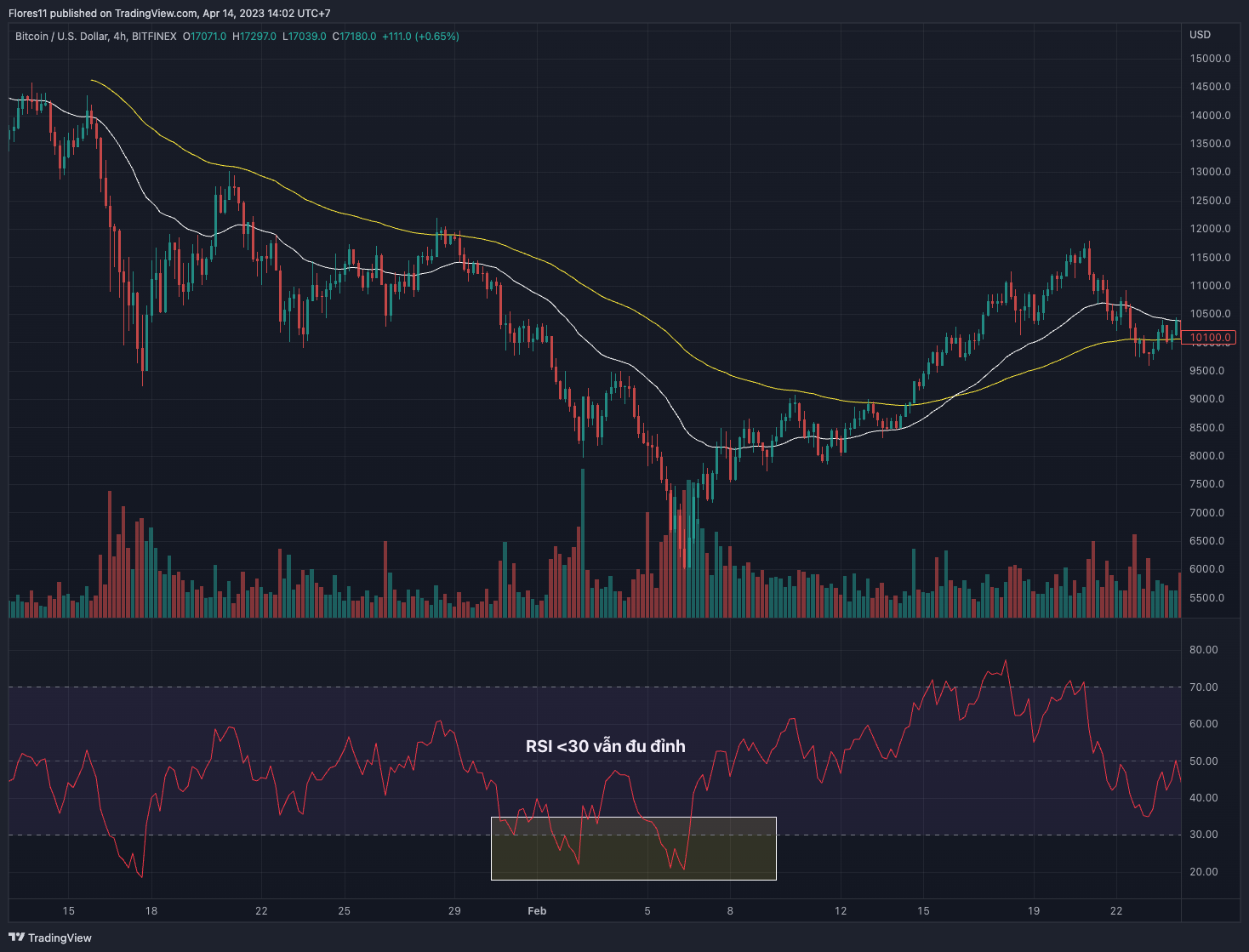
Task: Click the Feb label on time axis
Action: (x=537, y=911)
